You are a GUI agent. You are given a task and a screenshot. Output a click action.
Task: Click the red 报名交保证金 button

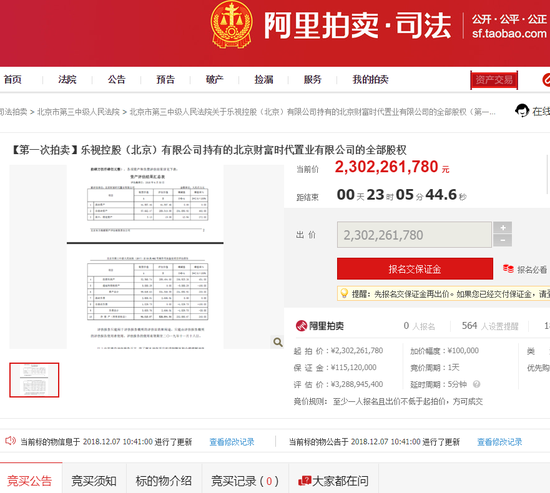pos(415,269)
